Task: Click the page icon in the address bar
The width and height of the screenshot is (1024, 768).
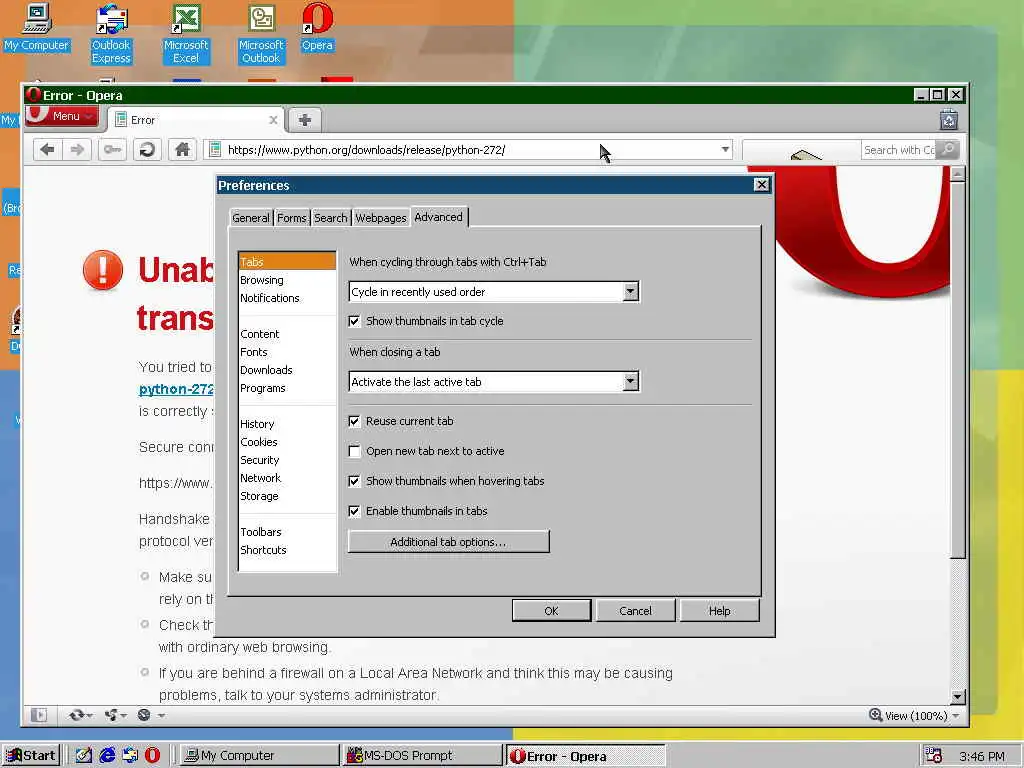Action: tap(214, 150)
